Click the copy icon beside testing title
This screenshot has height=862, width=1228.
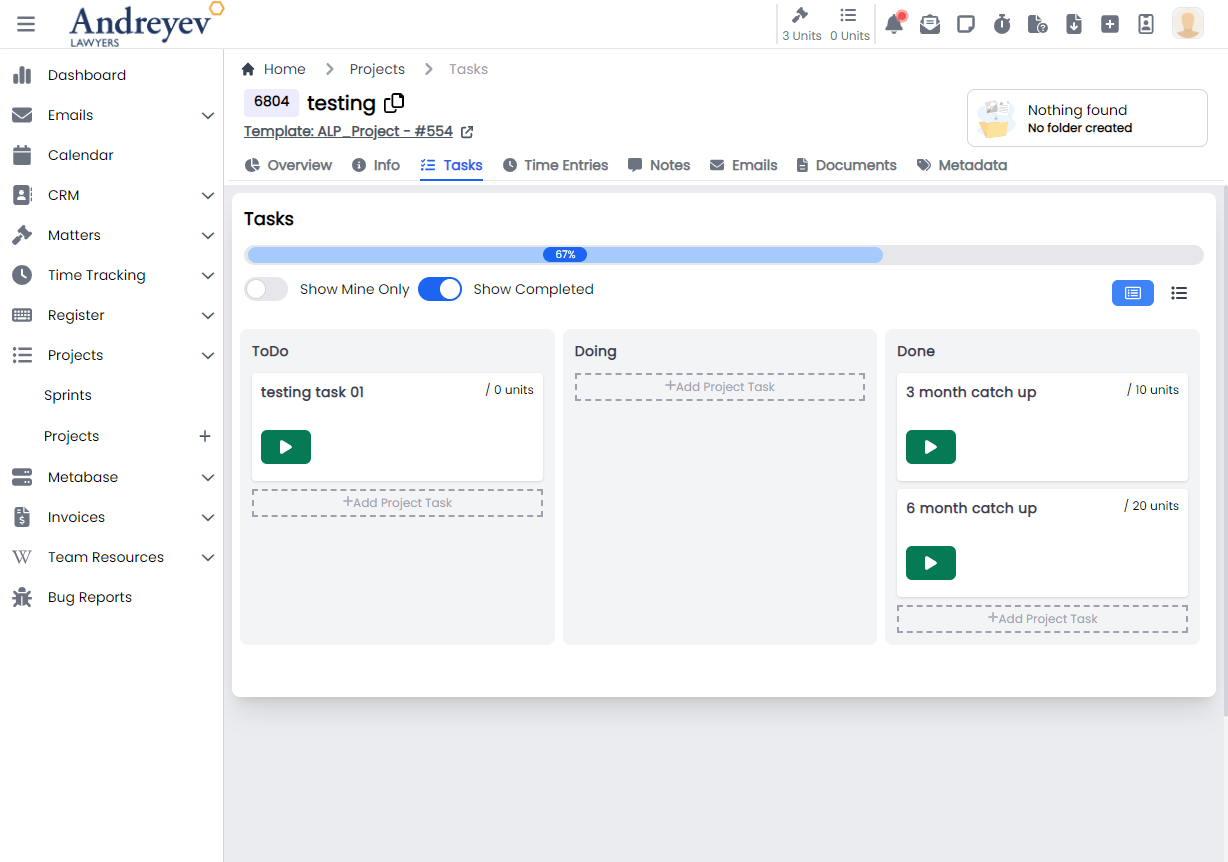point(395,102)
